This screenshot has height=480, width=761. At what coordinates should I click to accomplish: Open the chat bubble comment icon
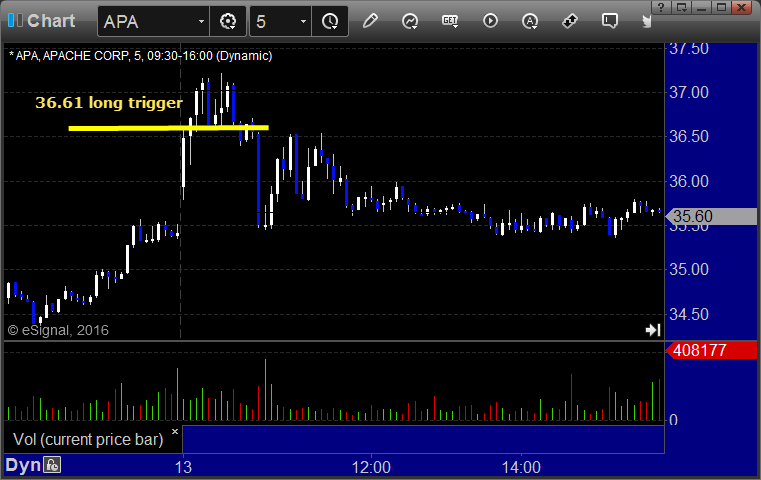click(x=610, y=21)
